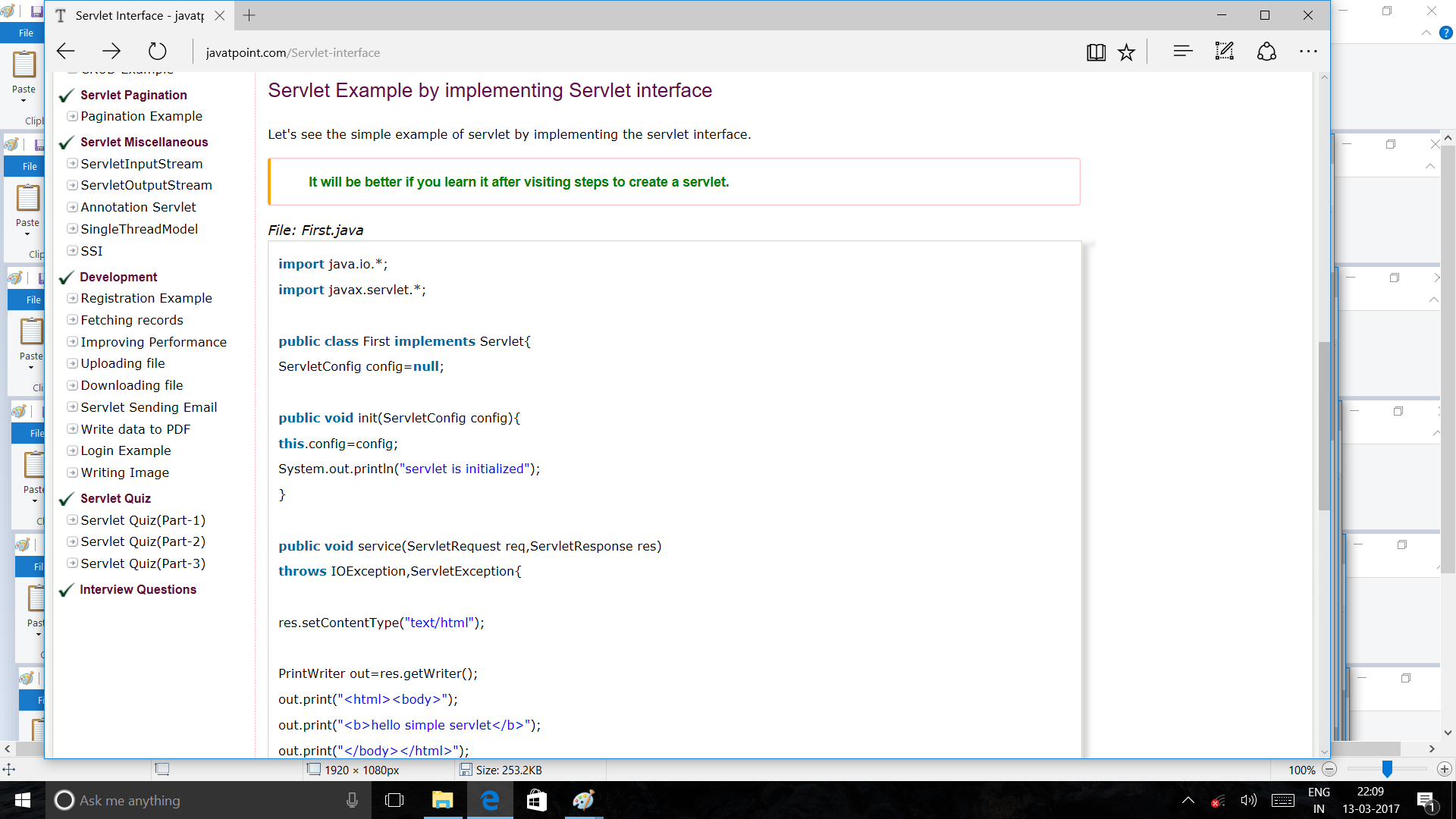This screenshot has width=1456, height=819.
Task: Open Edge More actions ellipsis
Action: click(1308, 52)
